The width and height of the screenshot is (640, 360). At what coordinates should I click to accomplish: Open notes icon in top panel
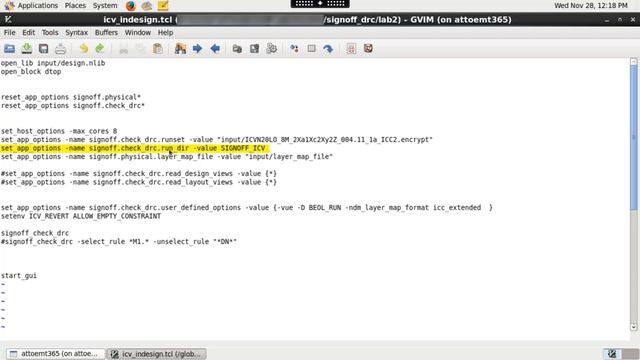pyautogui.click(x=163, y=6)
